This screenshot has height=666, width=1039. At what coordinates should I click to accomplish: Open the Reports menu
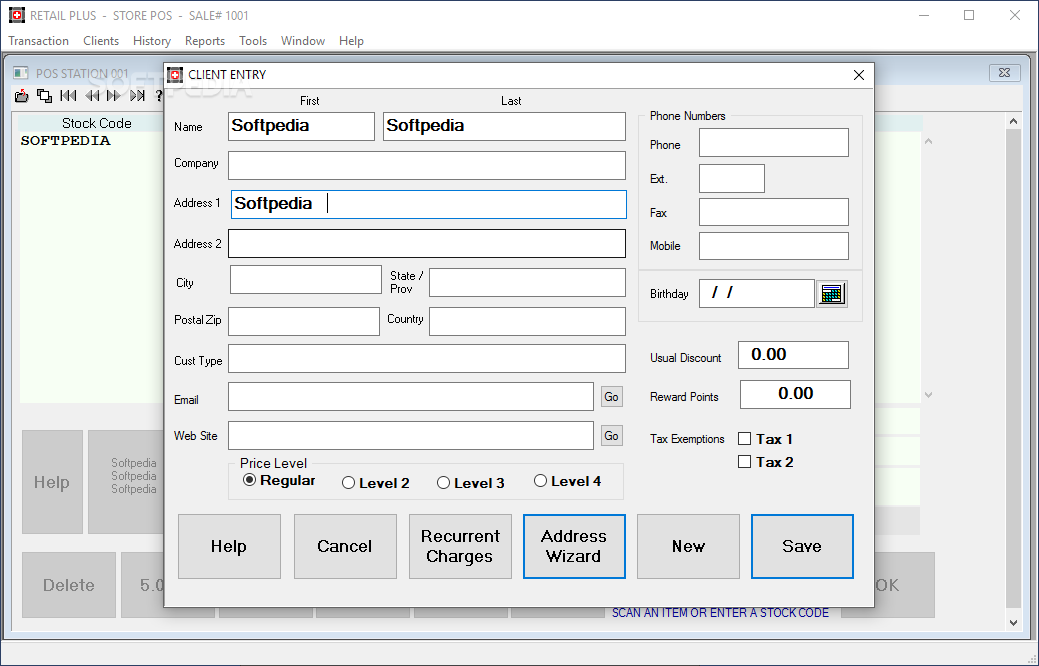pyautogui.click(x=205, y=40)
